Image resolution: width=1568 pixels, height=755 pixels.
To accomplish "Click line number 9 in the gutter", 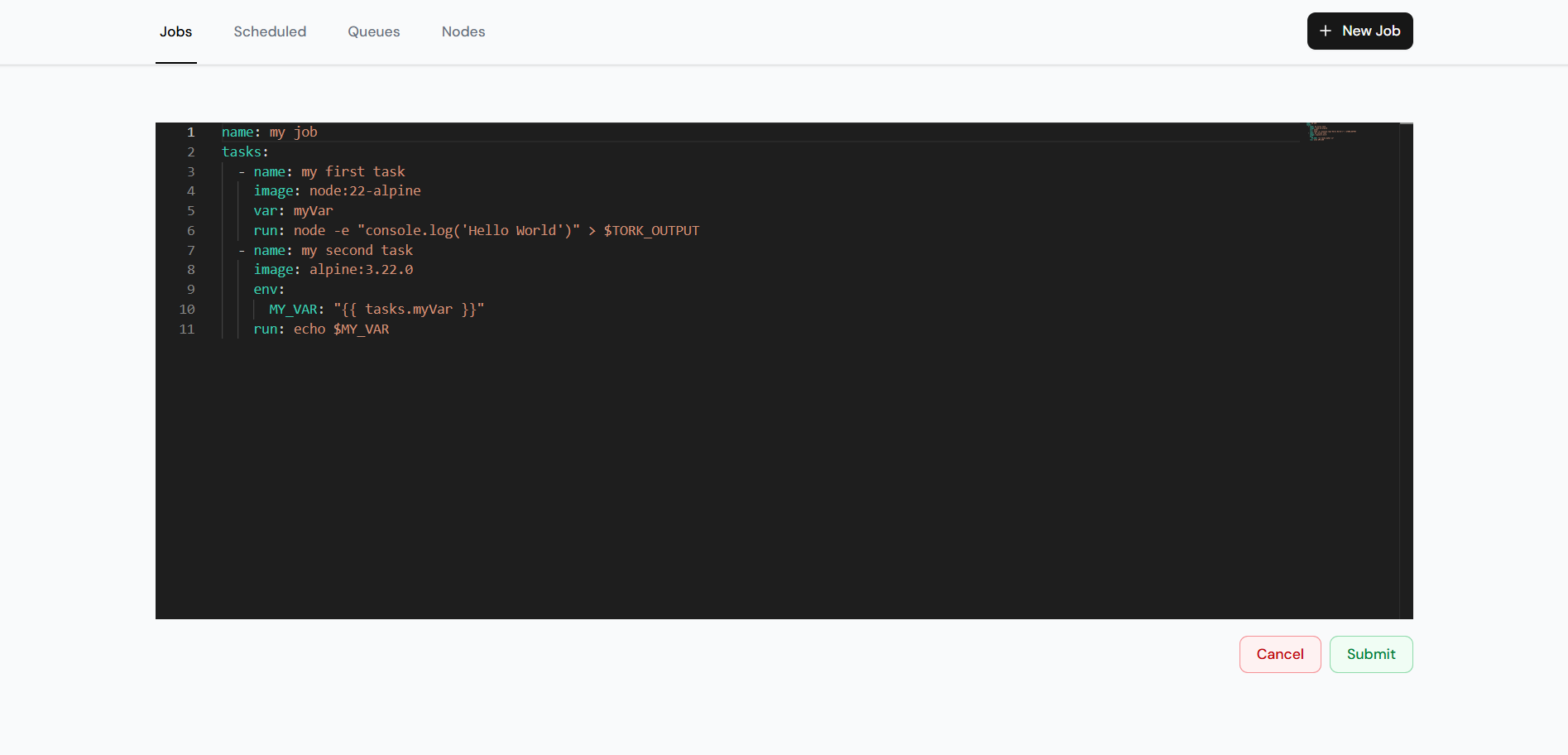I will [191, 290].
